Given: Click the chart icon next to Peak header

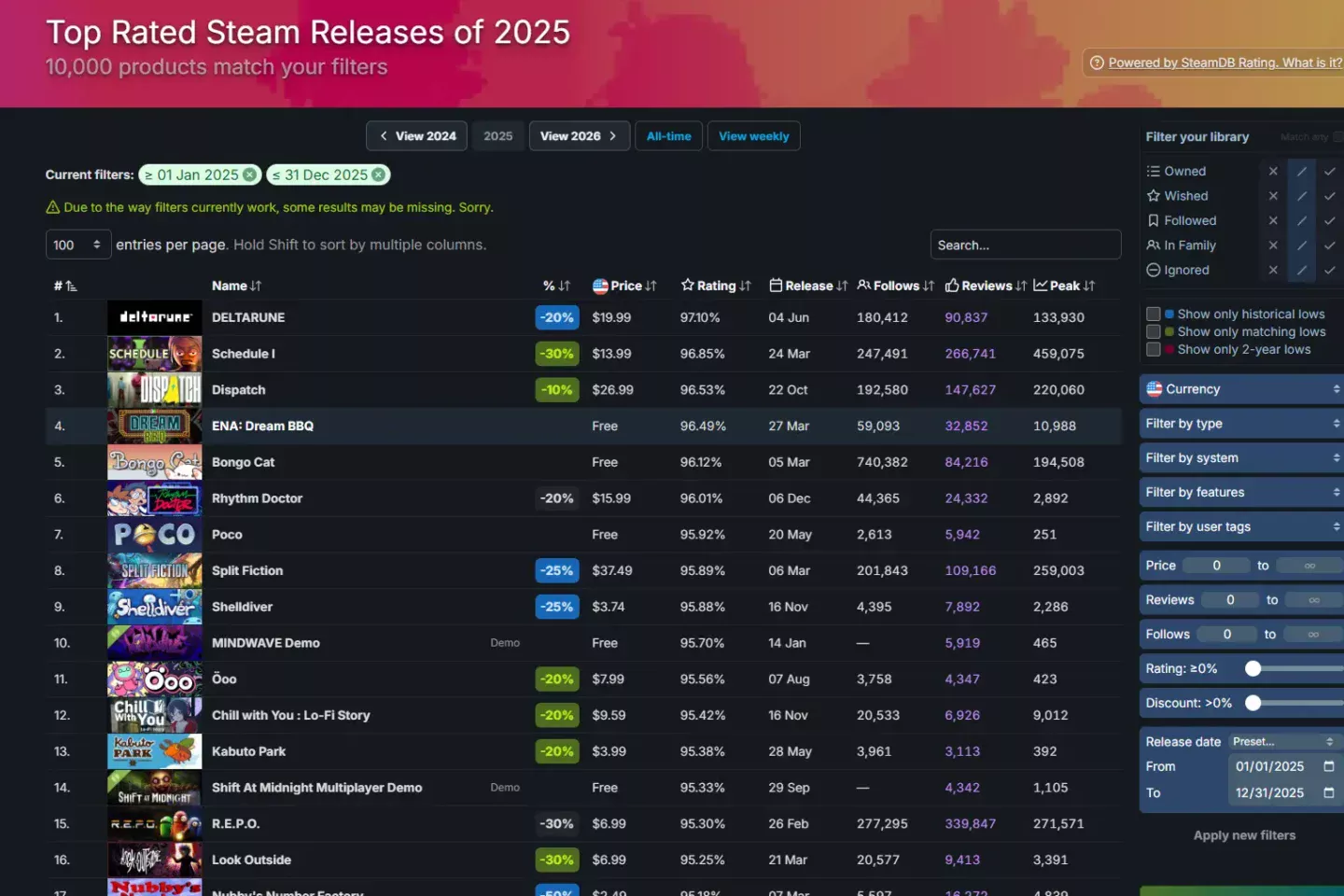Looking at the screenshot, I should [1038, 286].
